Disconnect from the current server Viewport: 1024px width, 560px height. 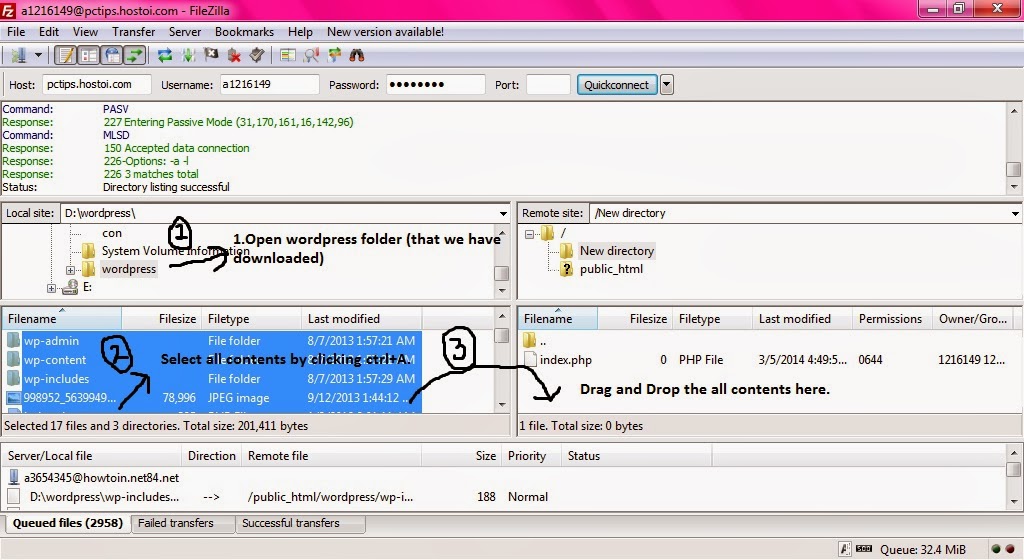point(234,55)
